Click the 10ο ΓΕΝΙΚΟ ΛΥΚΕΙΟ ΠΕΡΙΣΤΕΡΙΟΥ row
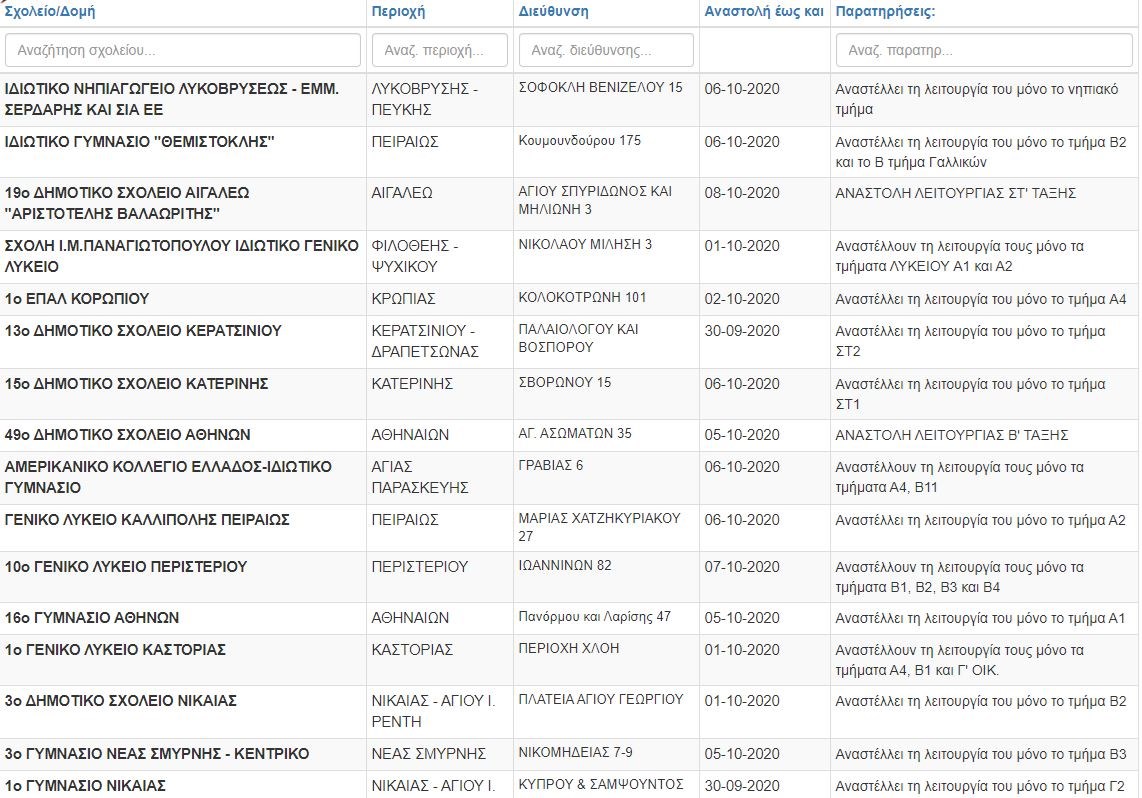Screen dimensions: 1142x798 point(126,567)
